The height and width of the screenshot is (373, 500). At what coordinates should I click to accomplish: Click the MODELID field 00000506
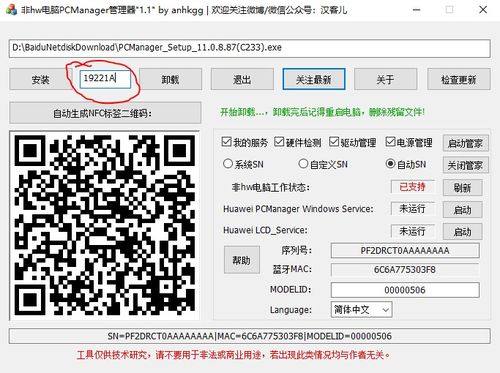[405, 290]
